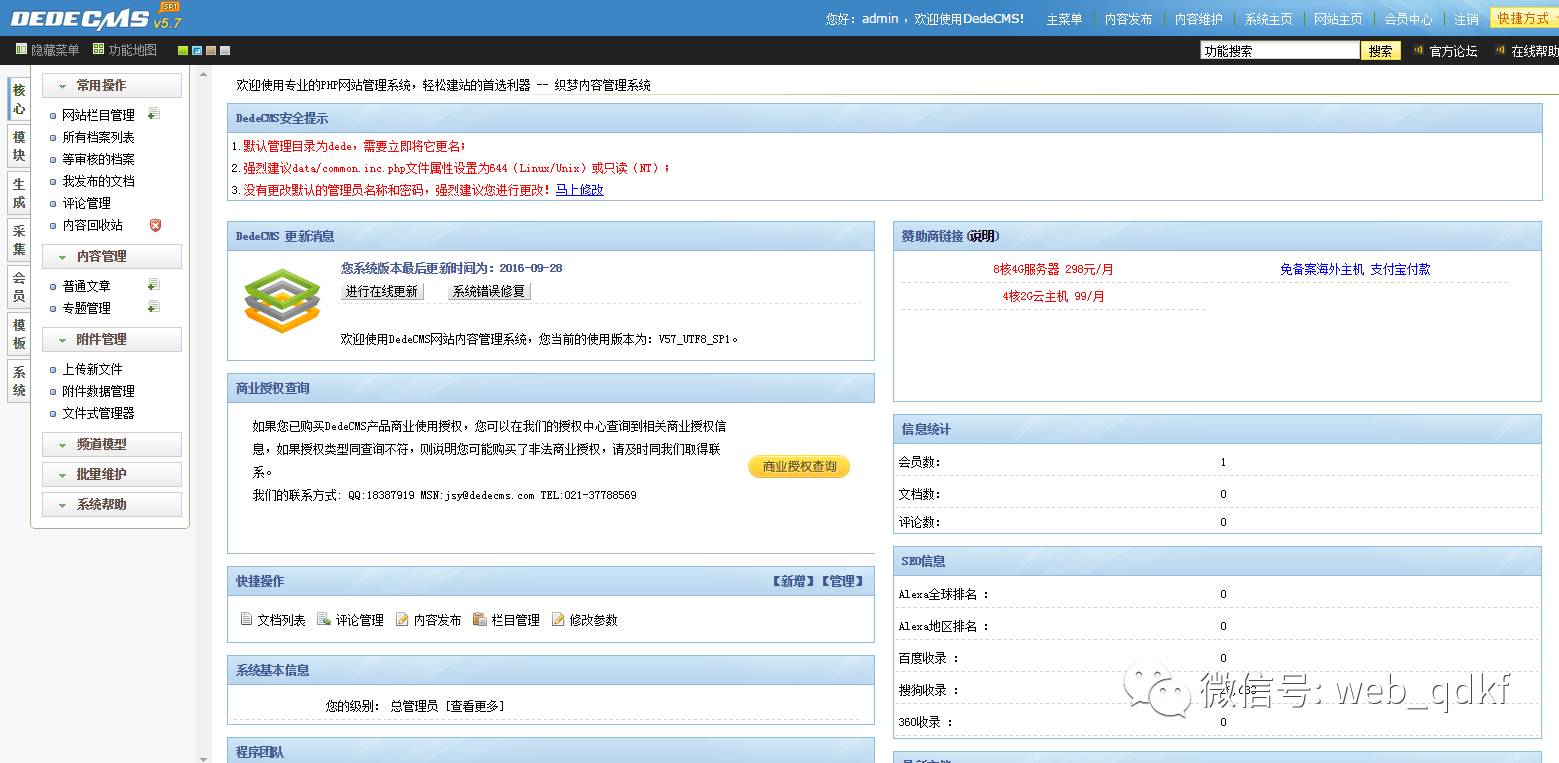The height and width of the screenshot is (763, 1559).
Task: Open 内容发布 in the top navigation
Action: pyautogui.click(x=1128, y=19)
